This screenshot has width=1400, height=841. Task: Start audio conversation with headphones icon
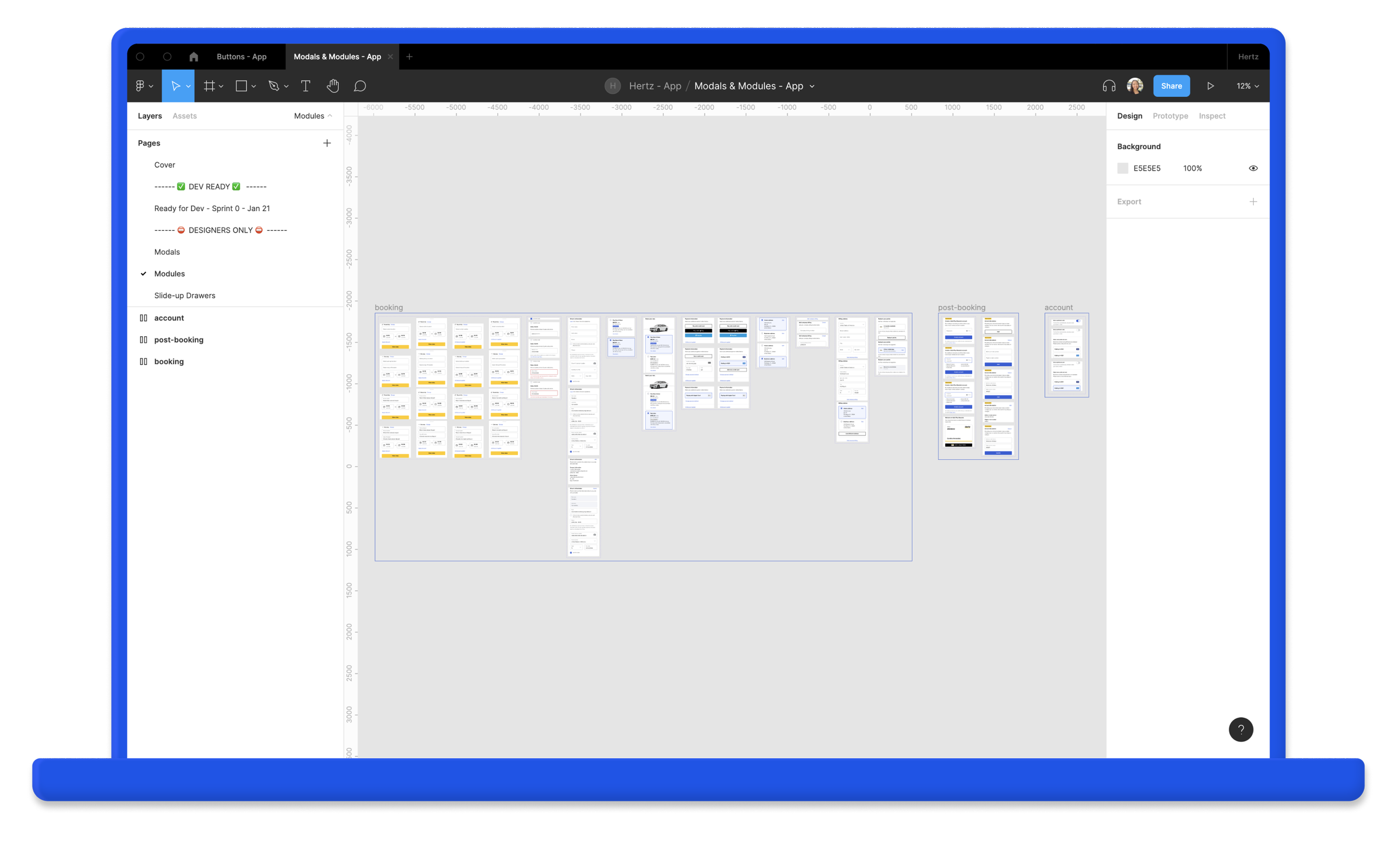click(x=1108, y=86)
